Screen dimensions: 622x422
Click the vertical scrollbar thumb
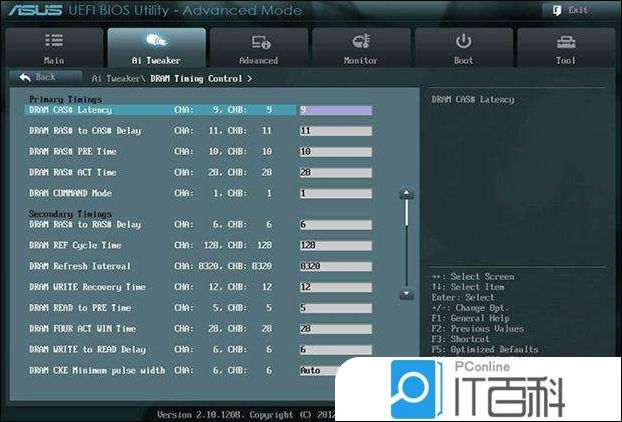(407, 213)
